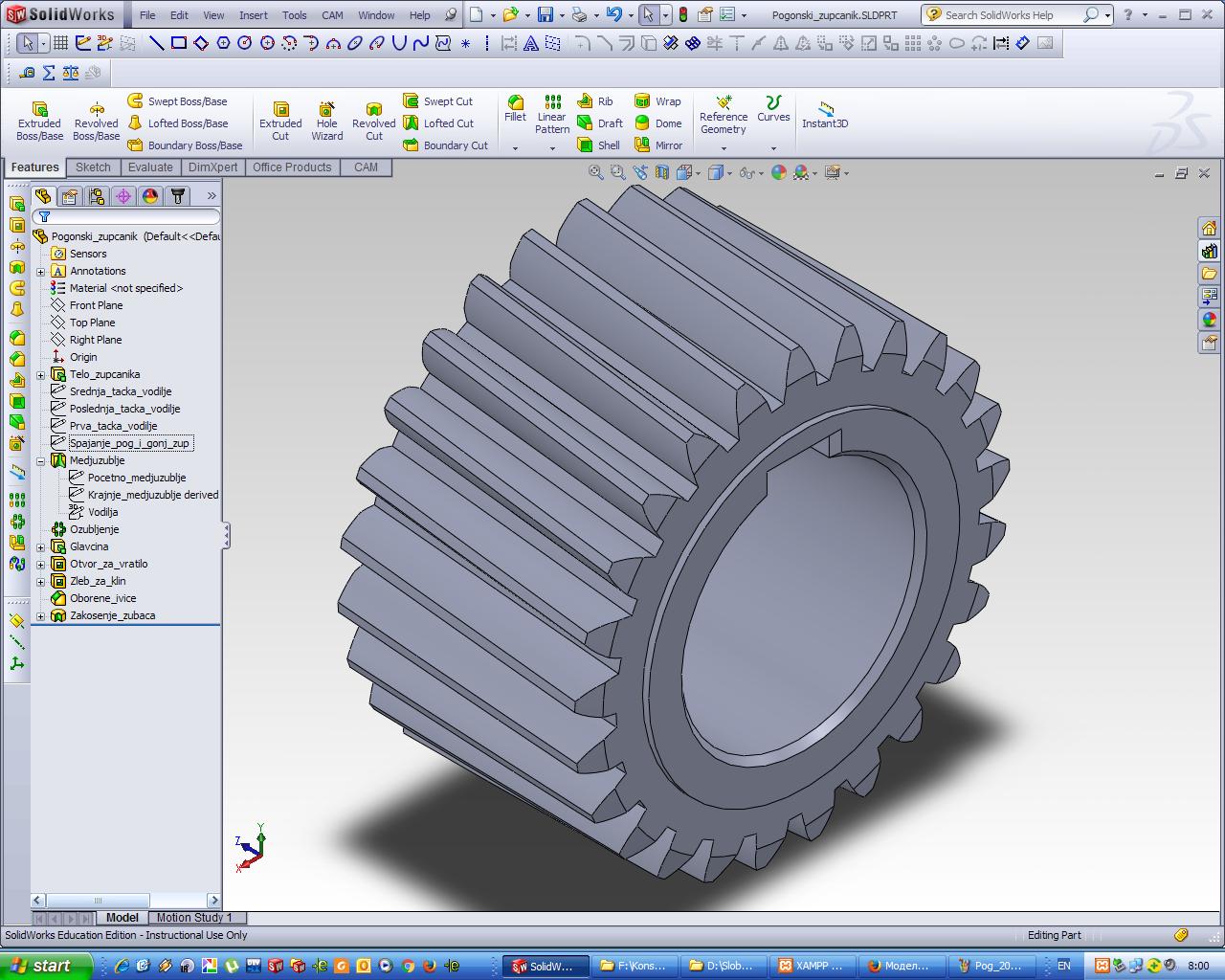Image resolution: width=1225 pixels, height=980 pixels.
Task: Select the Wrap tool
Action: 658,101
